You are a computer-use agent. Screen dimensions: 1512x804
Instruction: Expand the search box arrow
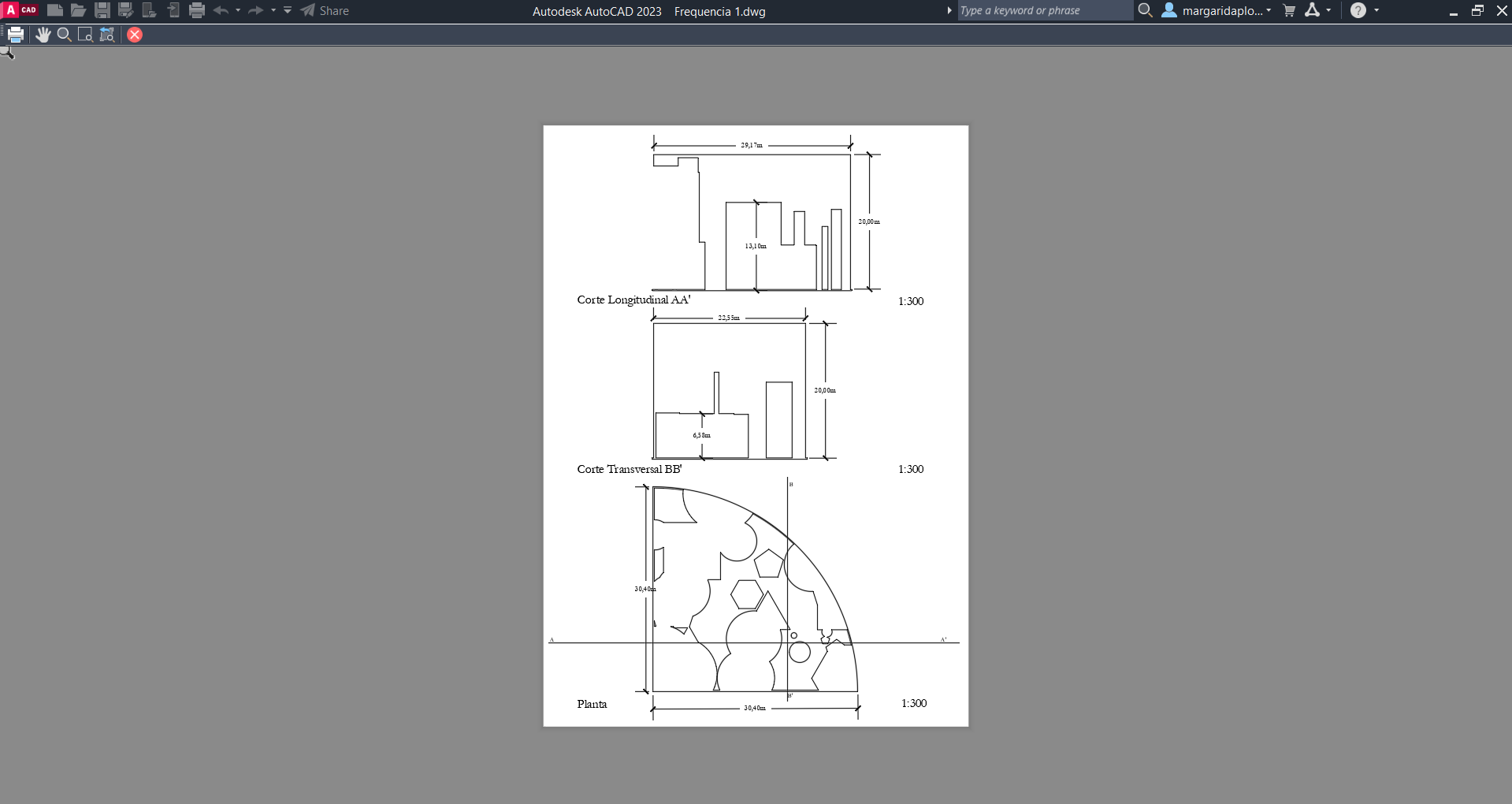(x=949, y=10)
